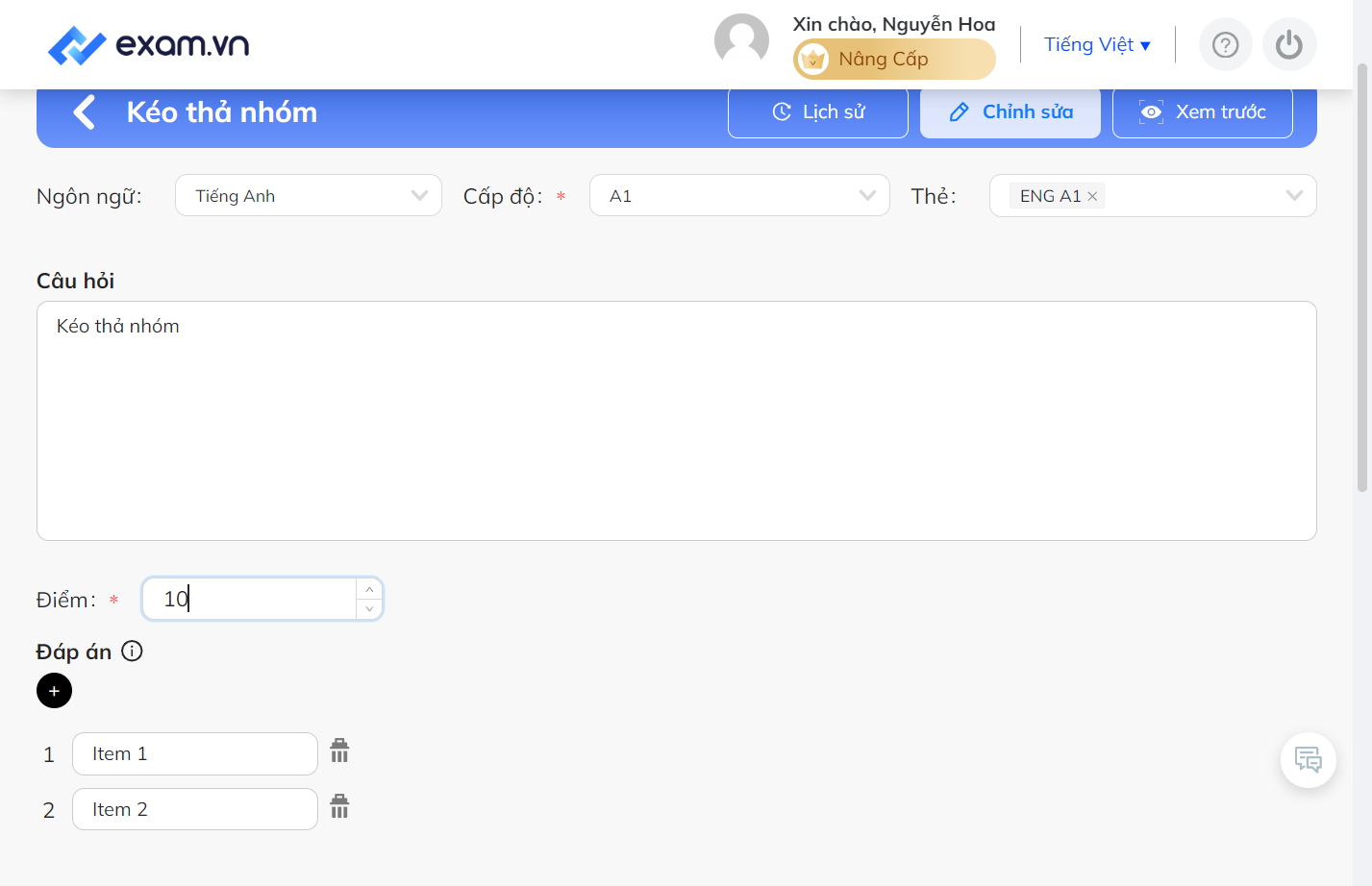1372x886 pixels.
Task: Expand the Thẻ tags dropdown arrow
Action: coord(1294,196)
